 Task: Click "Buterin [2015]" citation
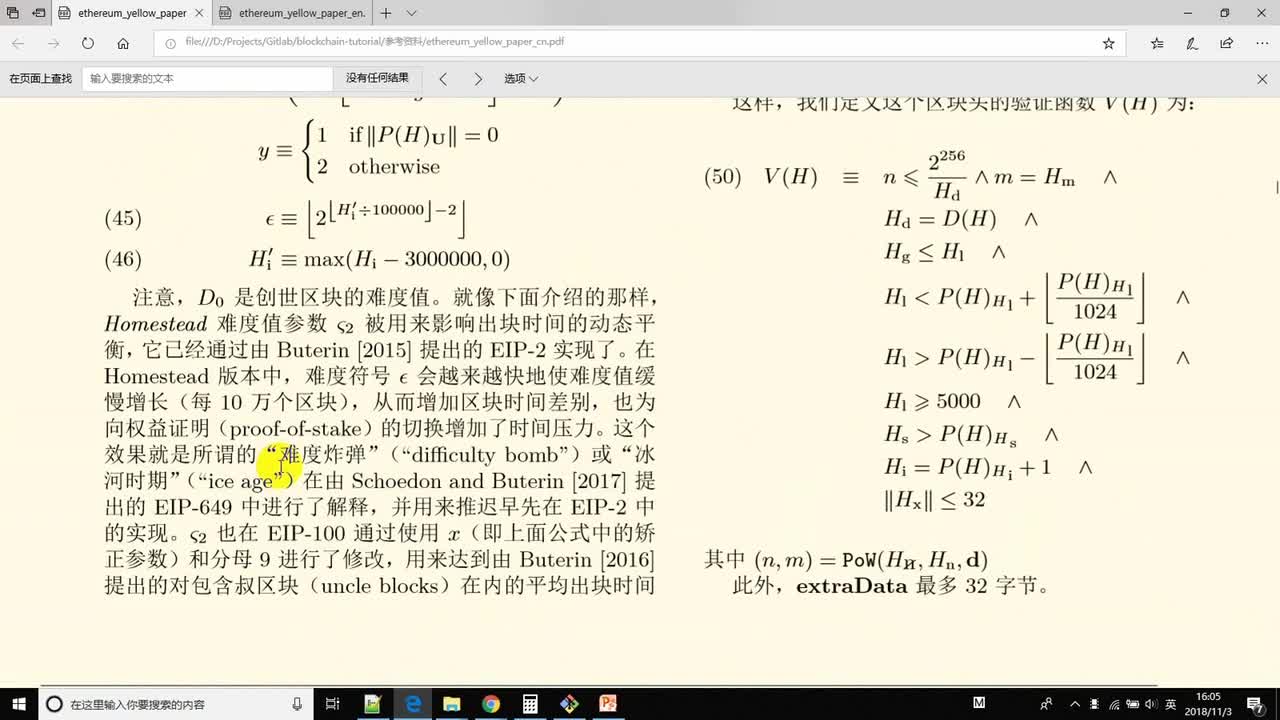pos(344,351)
